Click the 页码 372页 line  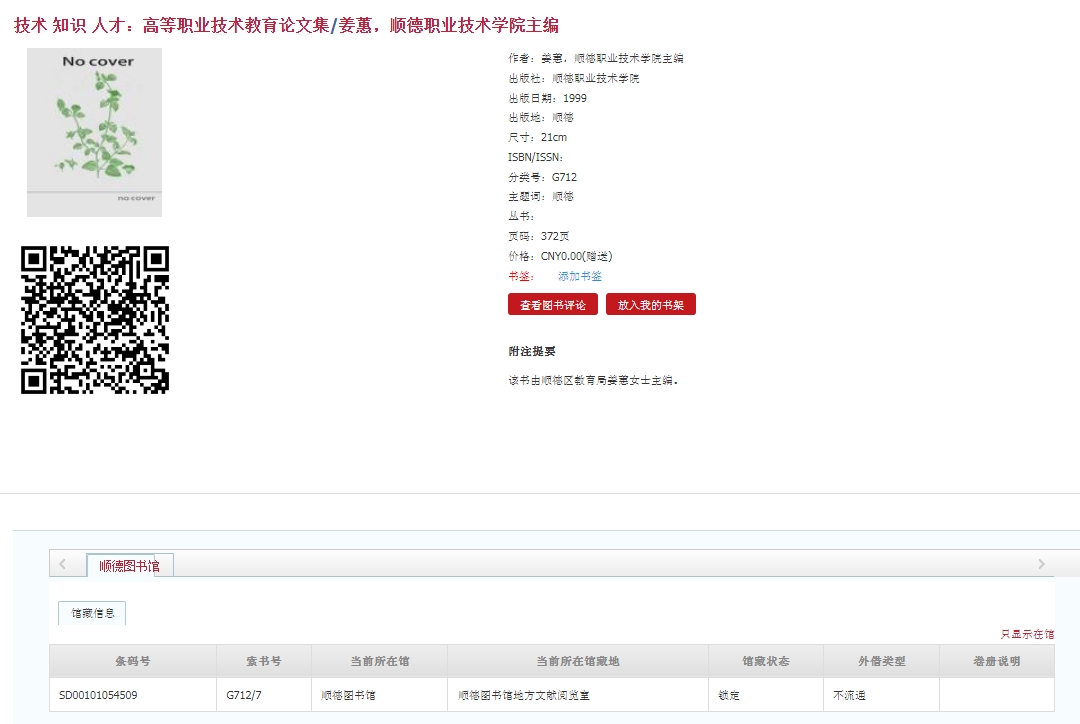pyautogui.click(x=539, y=236)
